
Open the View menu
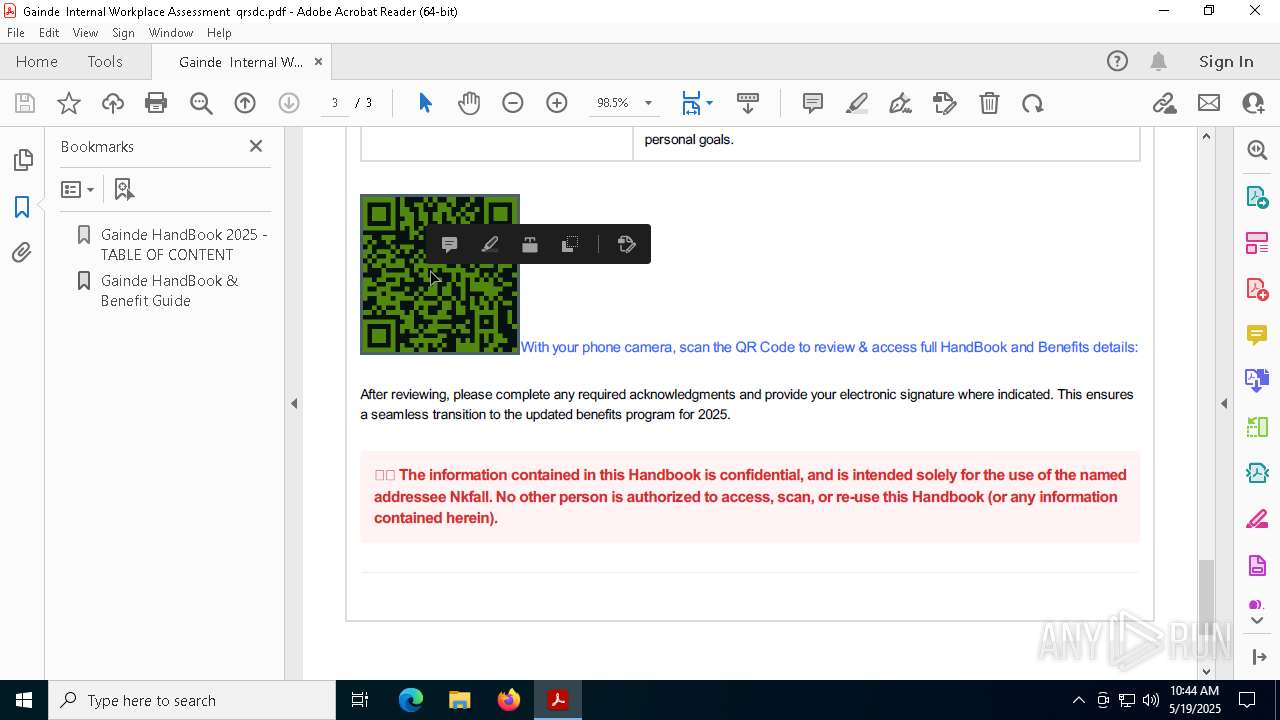(85, 32)
